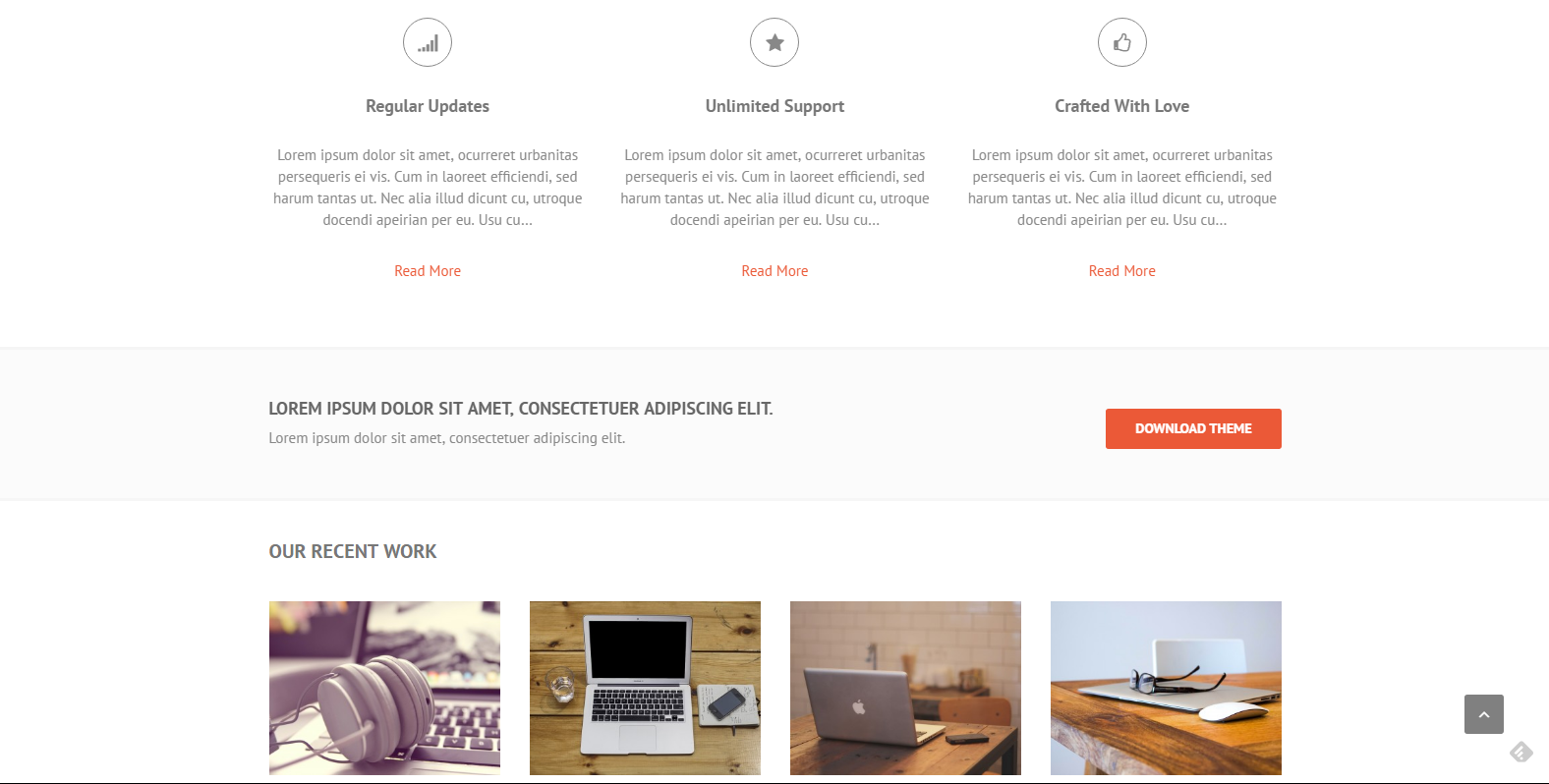The image size is (1549, 784).
Task: Open the Unlimited Support heading
Action: coord(774,106)
